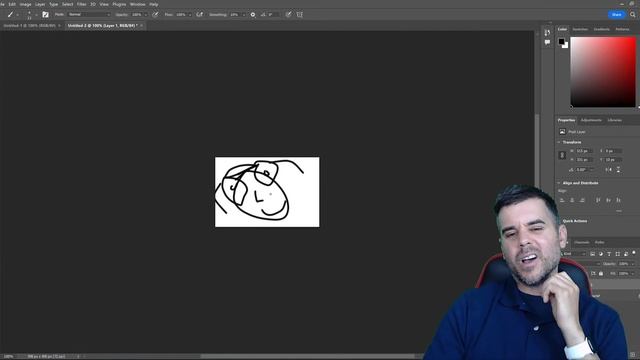
Task: Expand the Opacity value dropdown in options bar
Action: point(146,15)
